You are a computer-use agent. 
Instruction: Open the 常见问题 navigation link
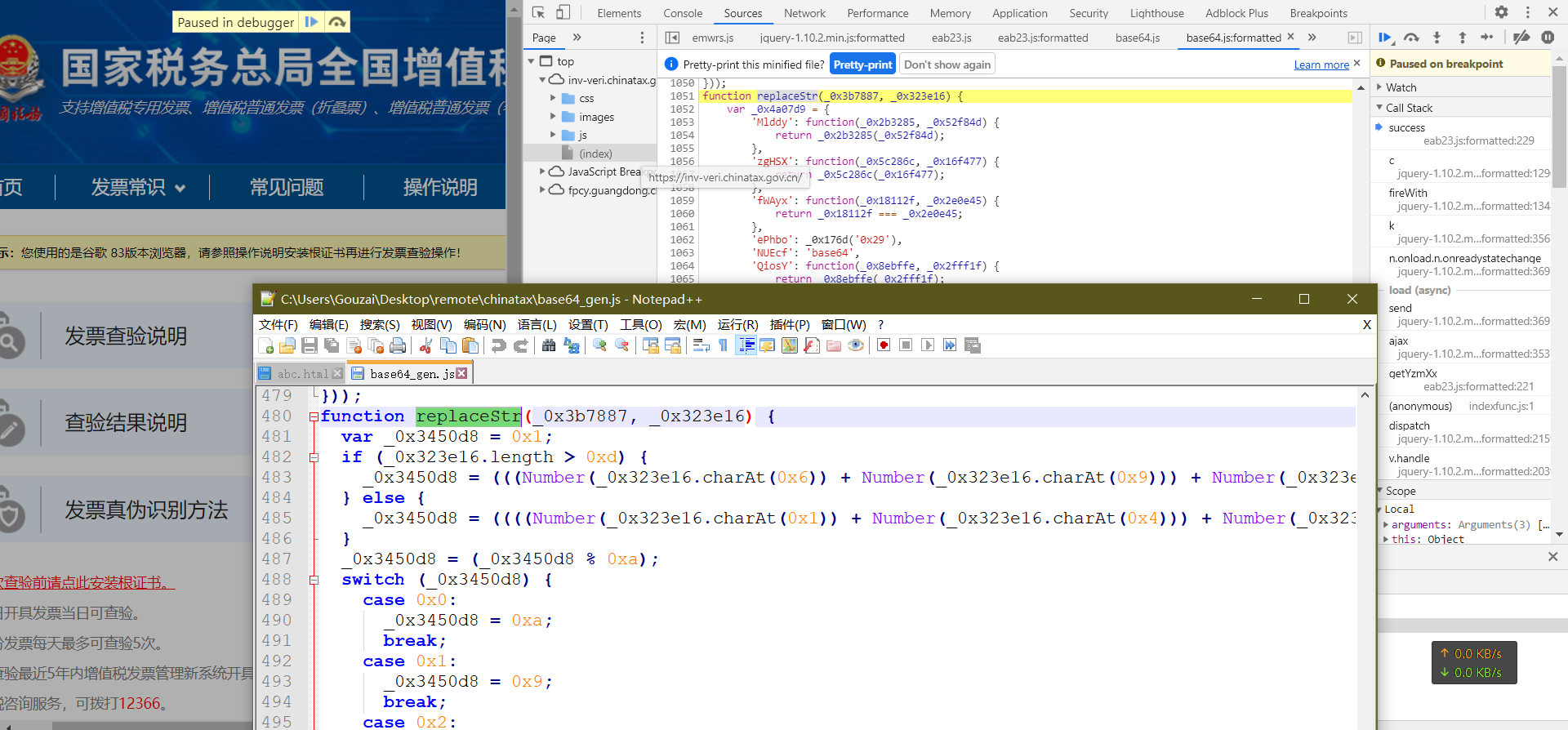pos(287,187)
